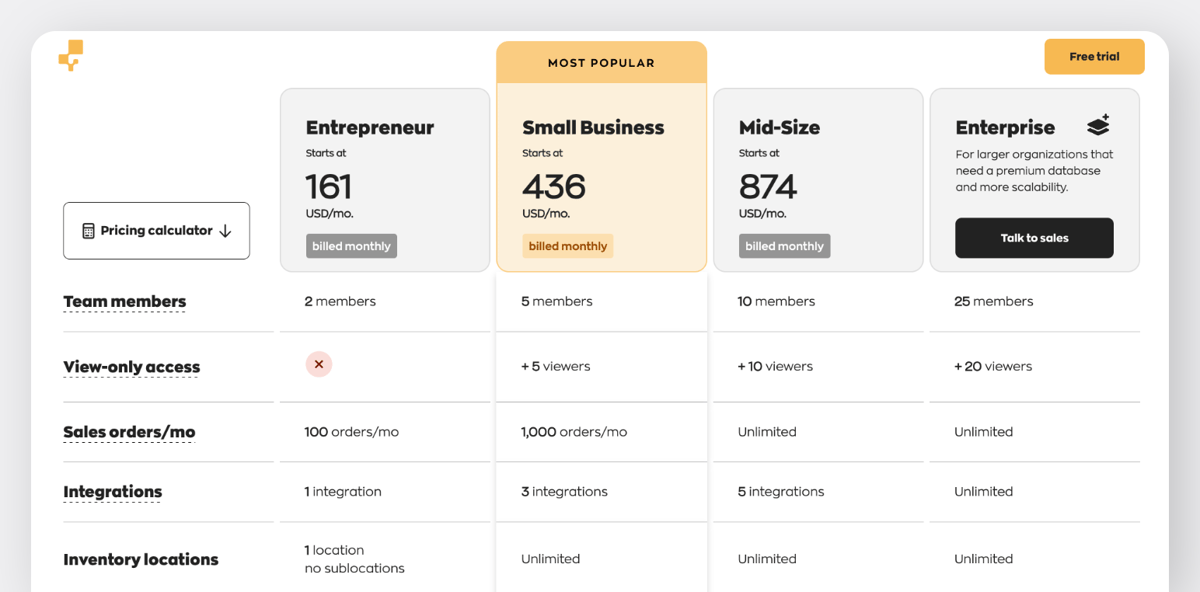Viewport: 1200px width, 592px height.
Task: Click the MOST POPULAR banner
Action: pyautogui.click(x=601, y=62)
